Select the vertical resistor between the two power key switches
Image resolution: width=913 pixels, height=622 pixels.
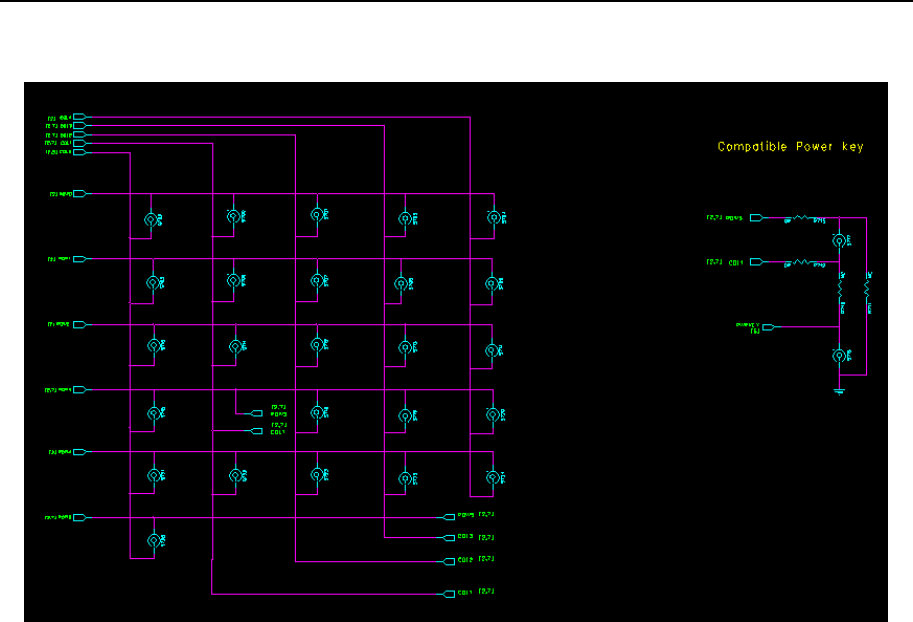click(840, 289)
